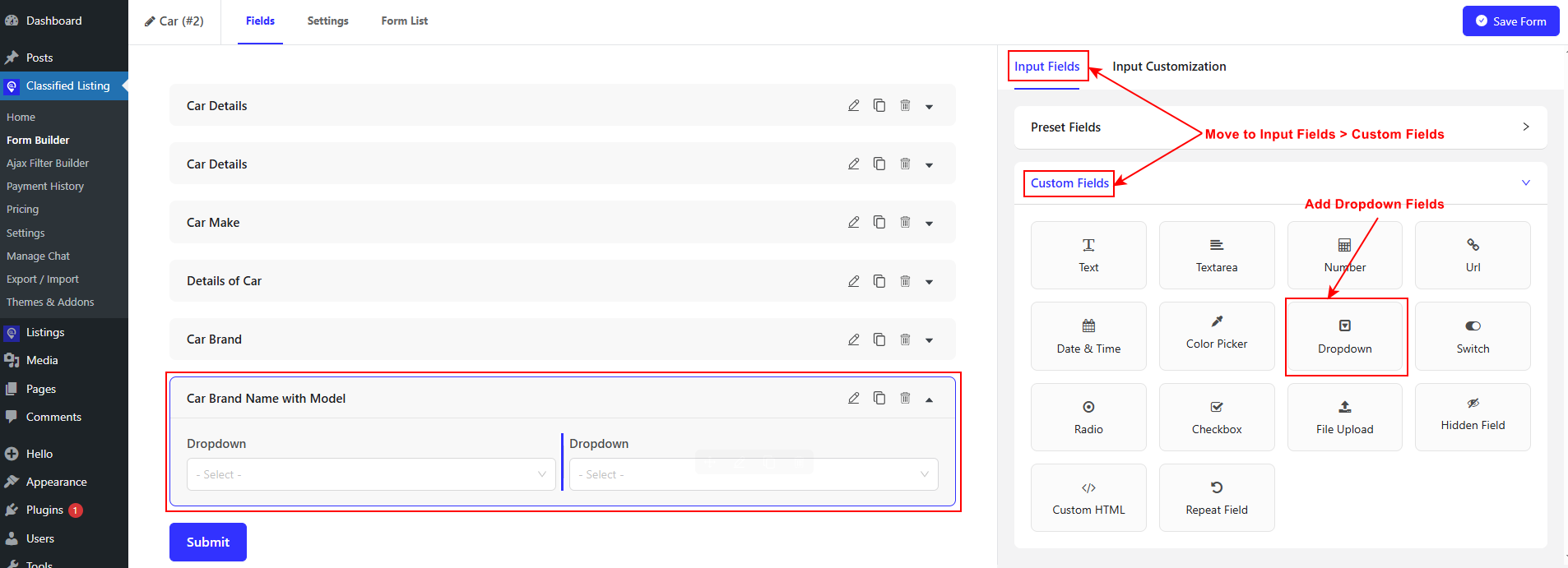Screen dimensions: 1568x568
Task: Delete the Car Brand section
Action: pos(905,339)
